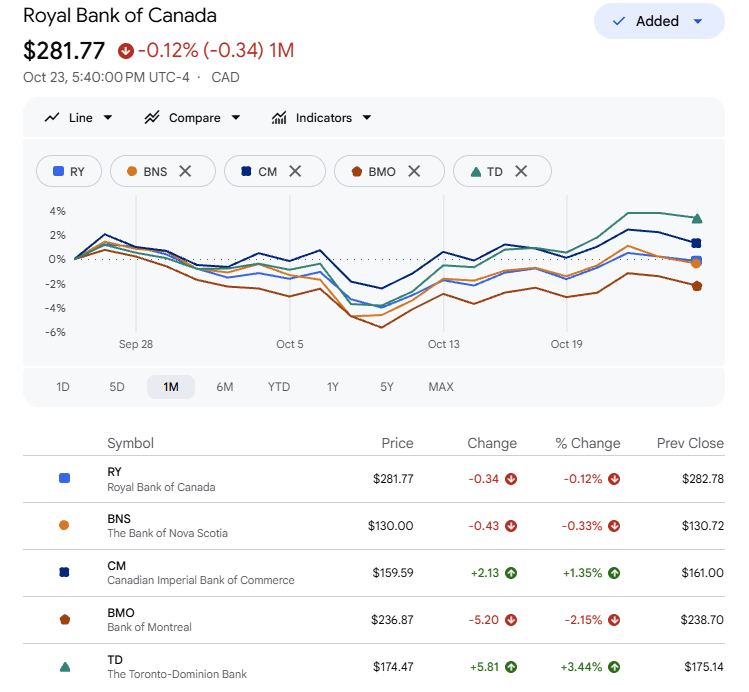This screenshot has width=749, height=692.
Task: Click the $130.00 price for BNS
Action: 390,526
